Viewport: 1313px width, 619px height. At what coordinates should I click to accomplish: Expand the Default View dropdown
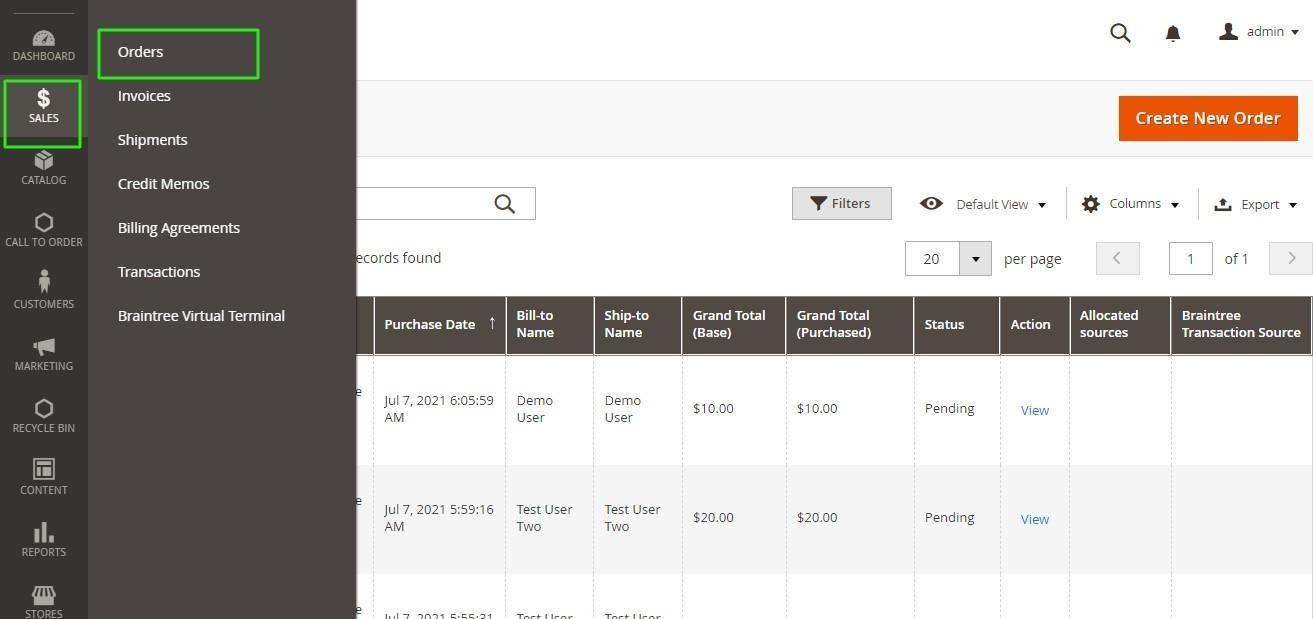983,204
